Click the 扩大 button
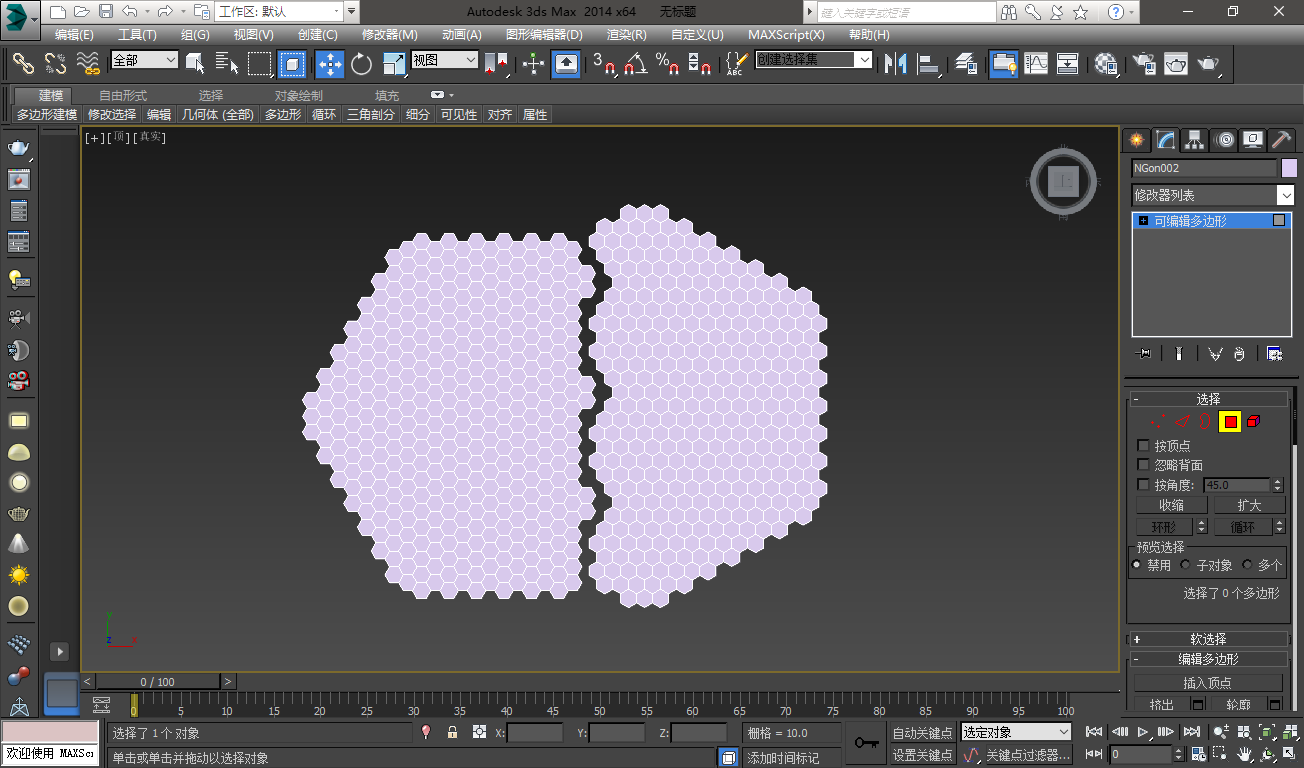1304x768 pixels. point(1249,505)
